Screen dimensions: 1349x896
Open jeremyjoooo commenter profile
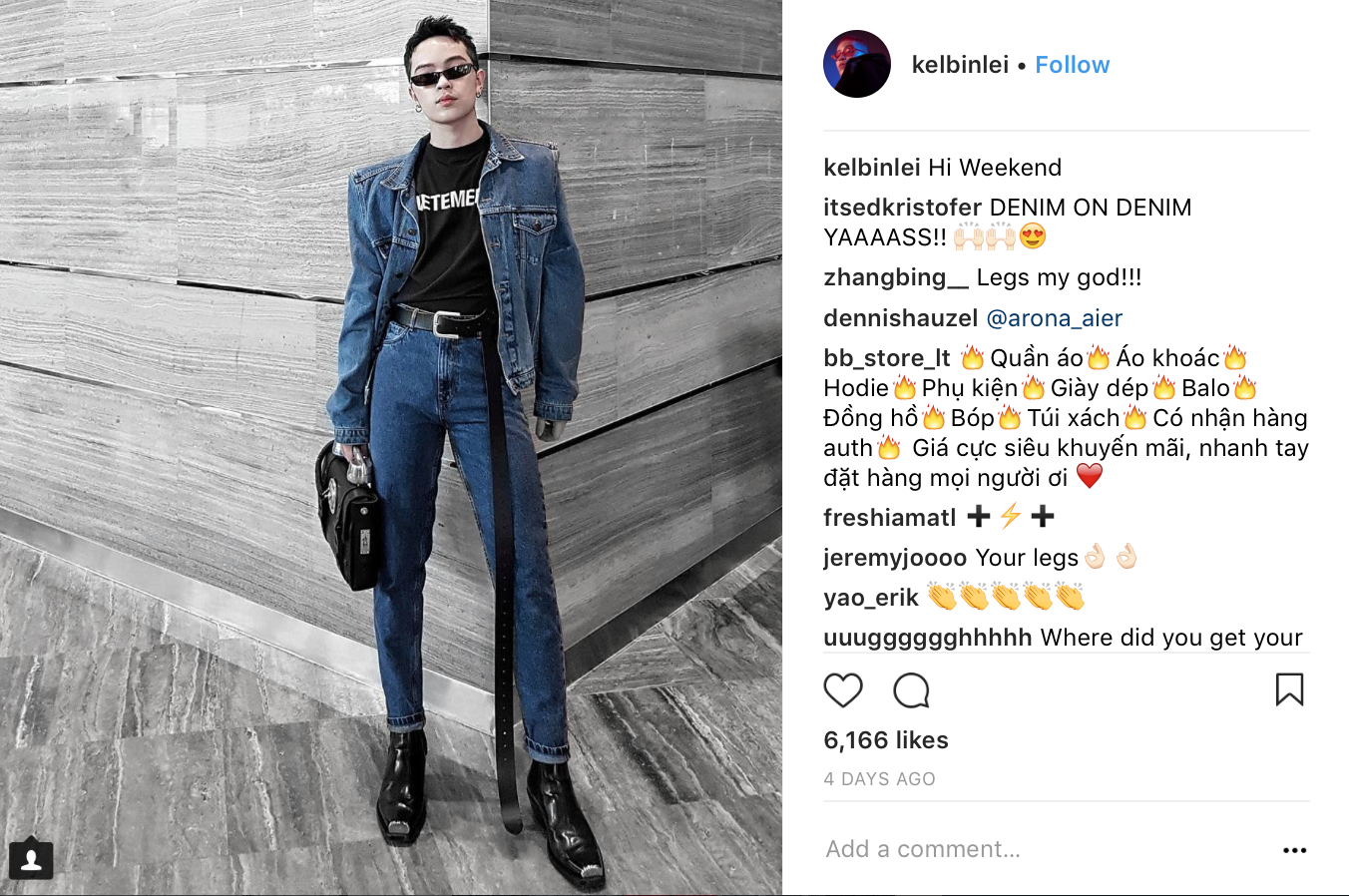point(895,558)
